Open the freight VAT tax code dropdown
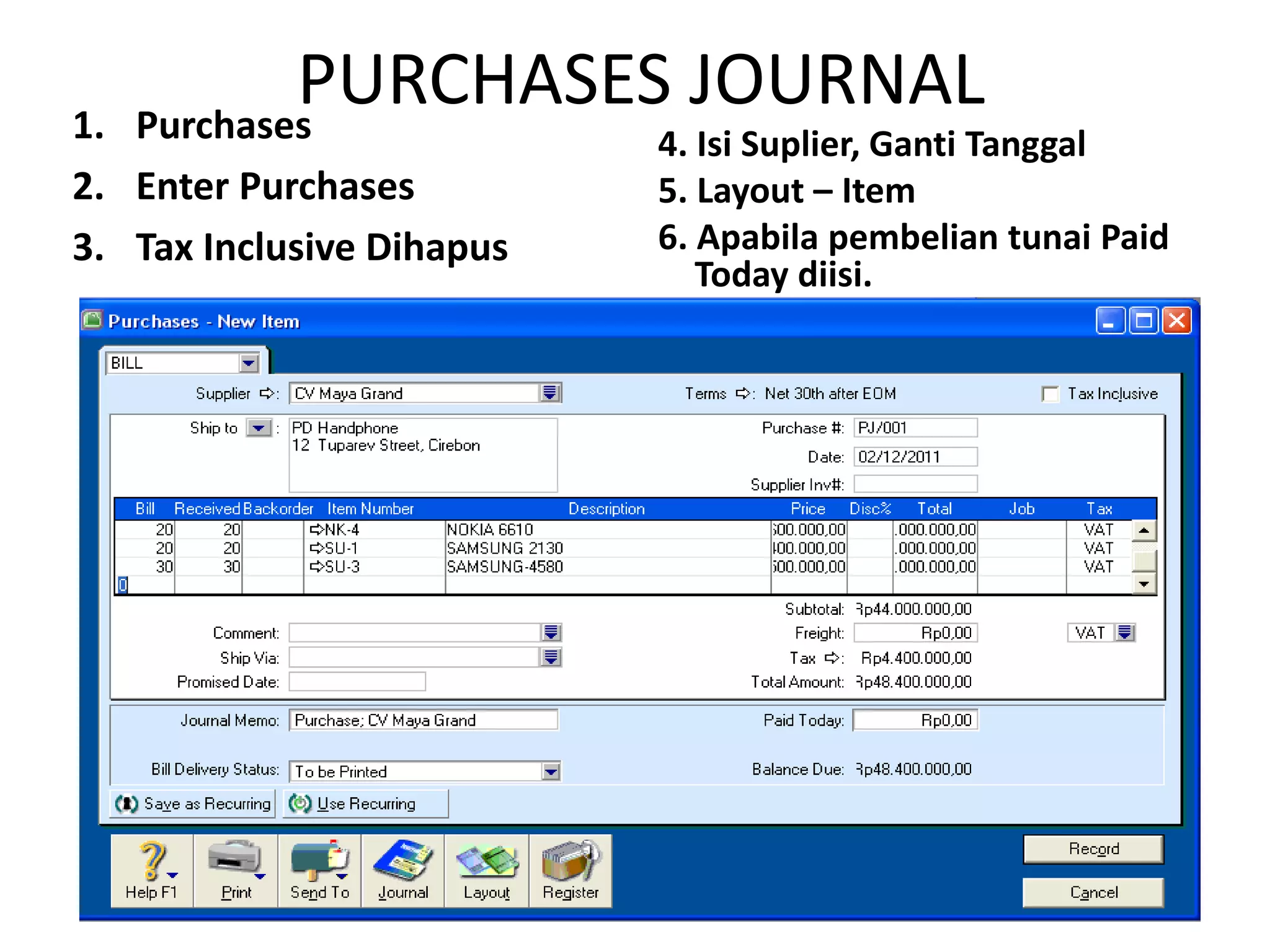 [1125, 633]
